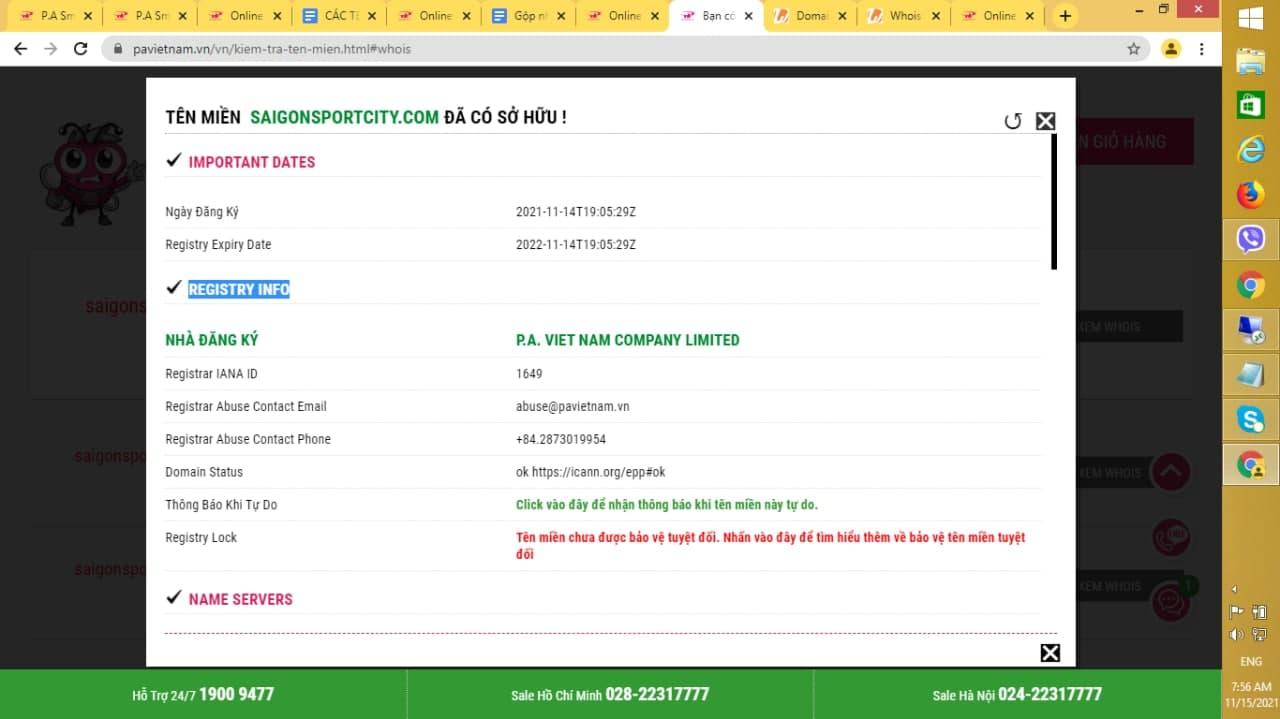The height and width of the screenshot is (719, 1280).
Task: Open File Explorer from taskbar
Action: pyautogui.click(x=1251, y=62)
